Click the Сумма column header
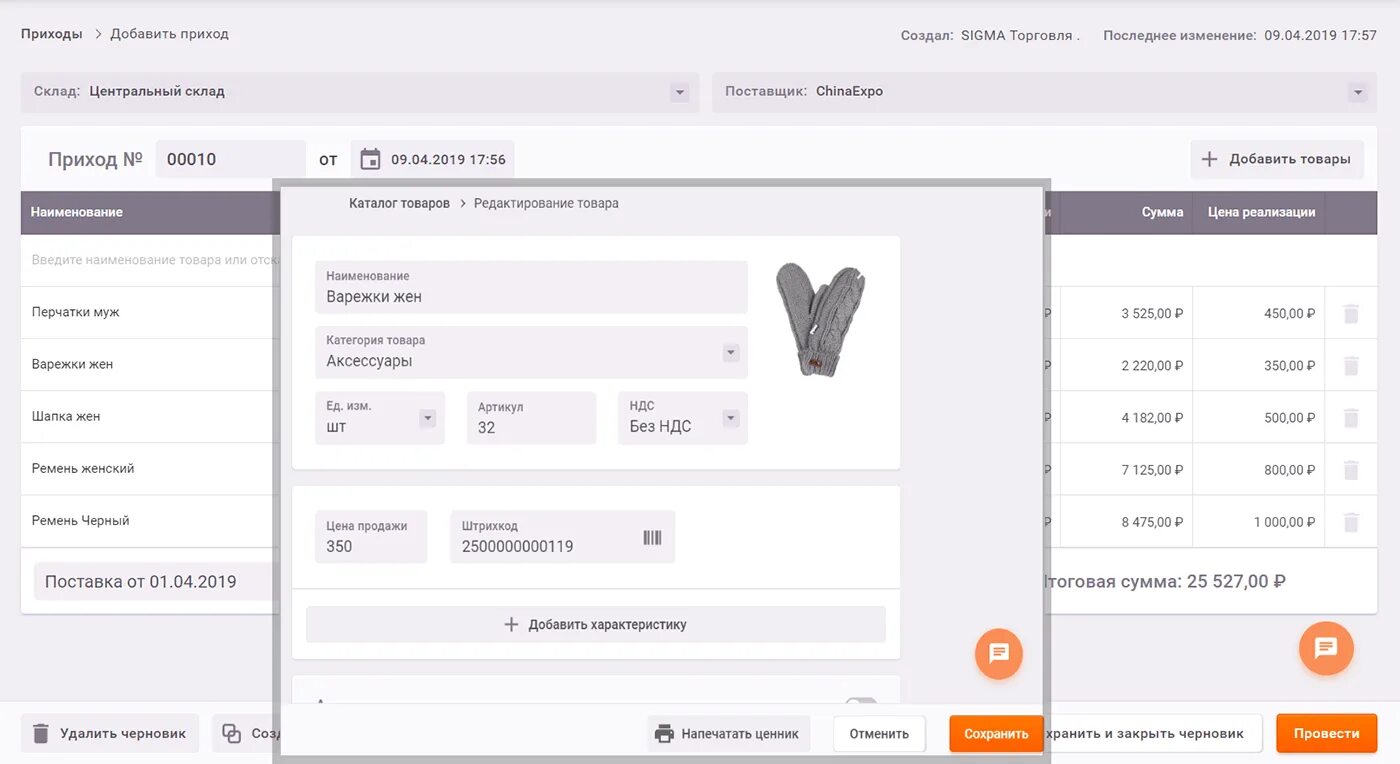Viewport: 1400px width, 764px height. pos(1162,212)
